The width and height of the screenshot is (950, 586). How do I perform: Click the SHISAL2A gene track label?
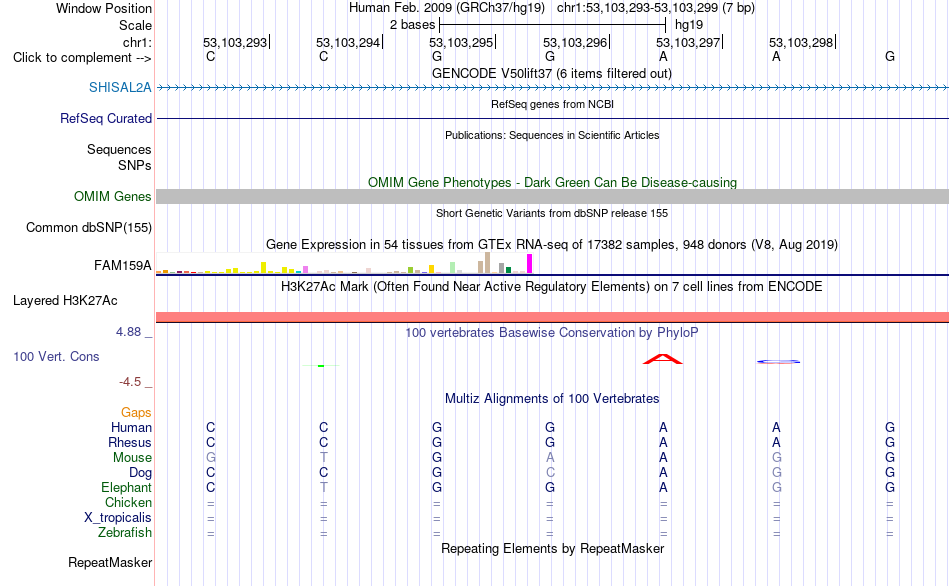[x=120, y=87]
